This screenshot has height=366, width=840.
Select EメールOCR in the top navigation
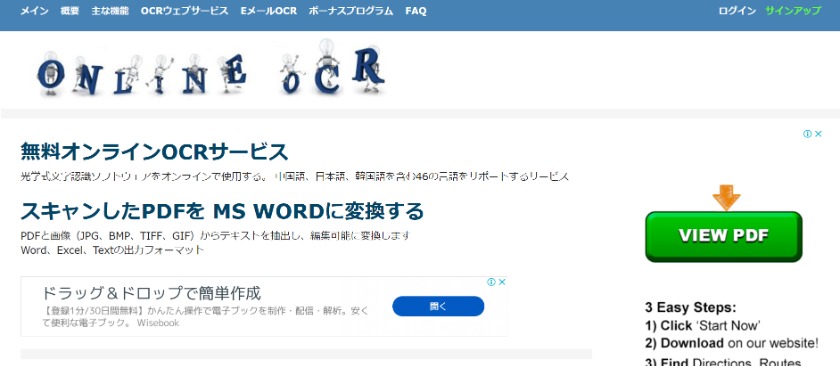pyautogui.click(x=268, y=11)
